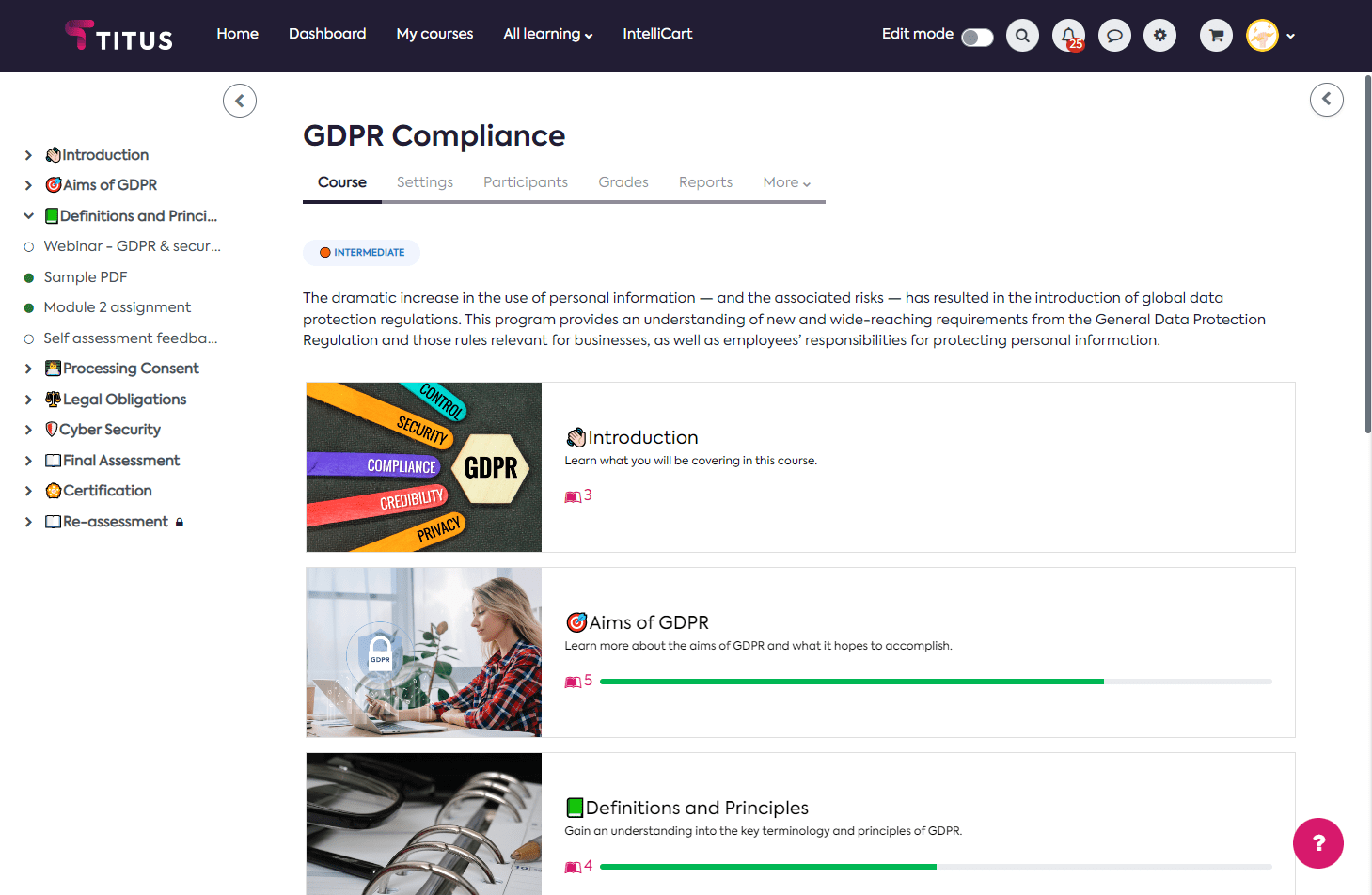The image size is (1372, 895).
Task: Toggle Self assessment feedback completion circle
Action: pos(29,338)
